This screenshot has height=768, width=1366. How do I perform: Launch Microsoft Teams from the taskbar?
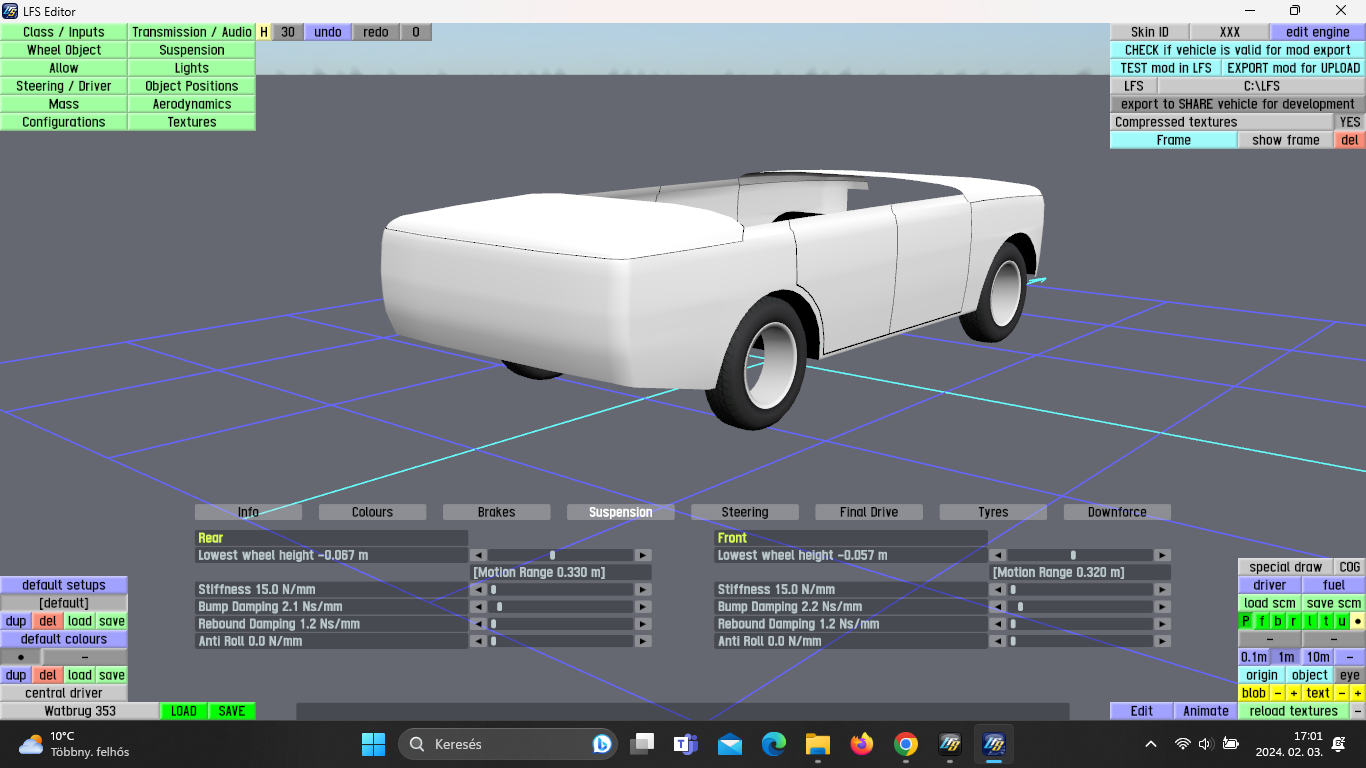[685, 744]
